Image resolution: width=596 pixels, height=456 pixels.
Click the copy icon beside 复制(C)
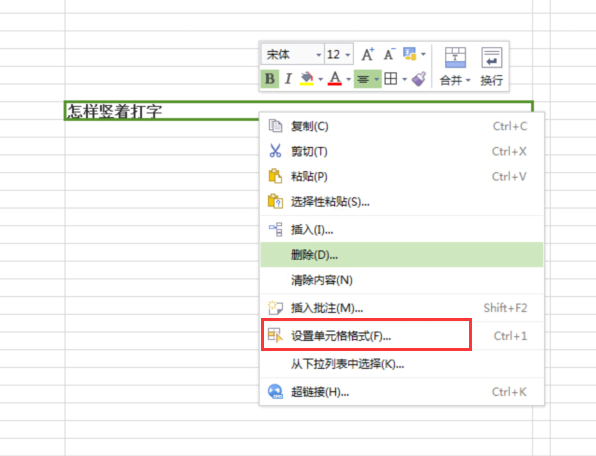275,126
